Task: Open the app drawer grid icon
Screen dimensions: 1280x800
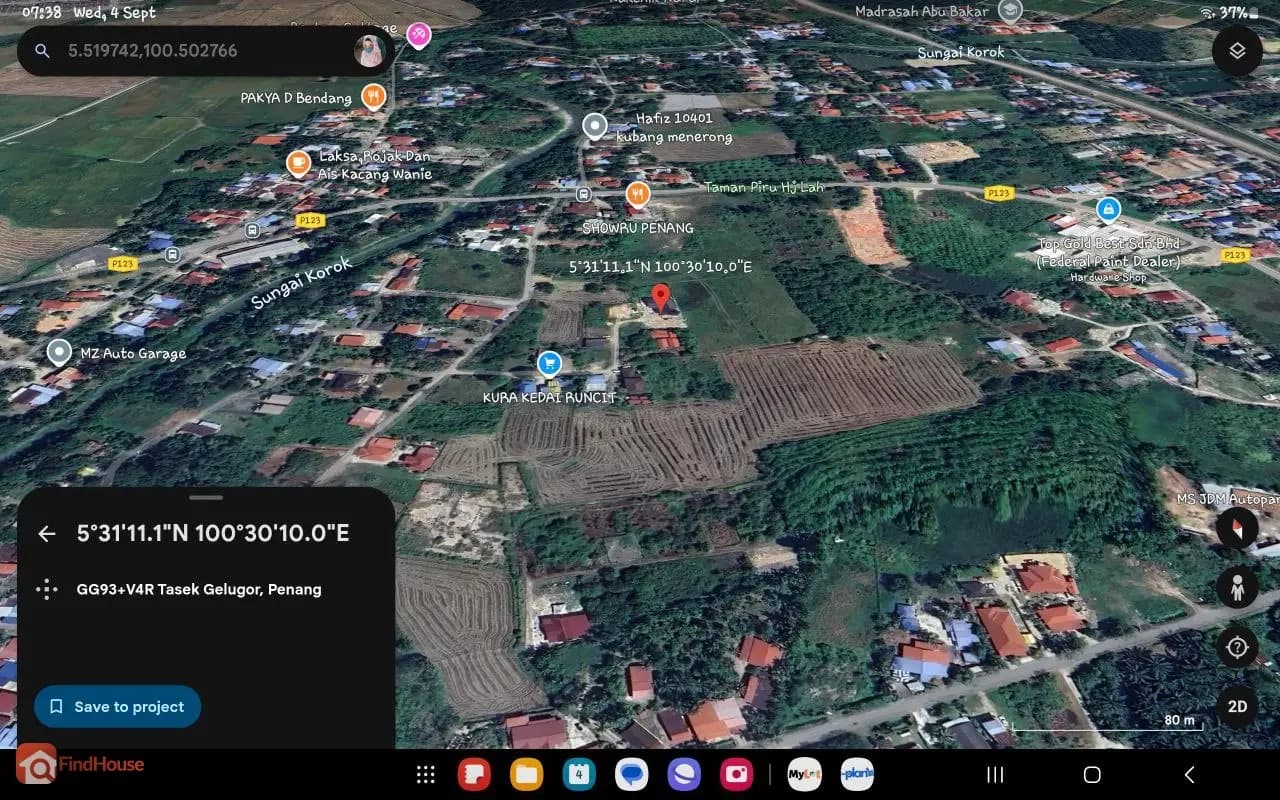Action: pos(425,774)
